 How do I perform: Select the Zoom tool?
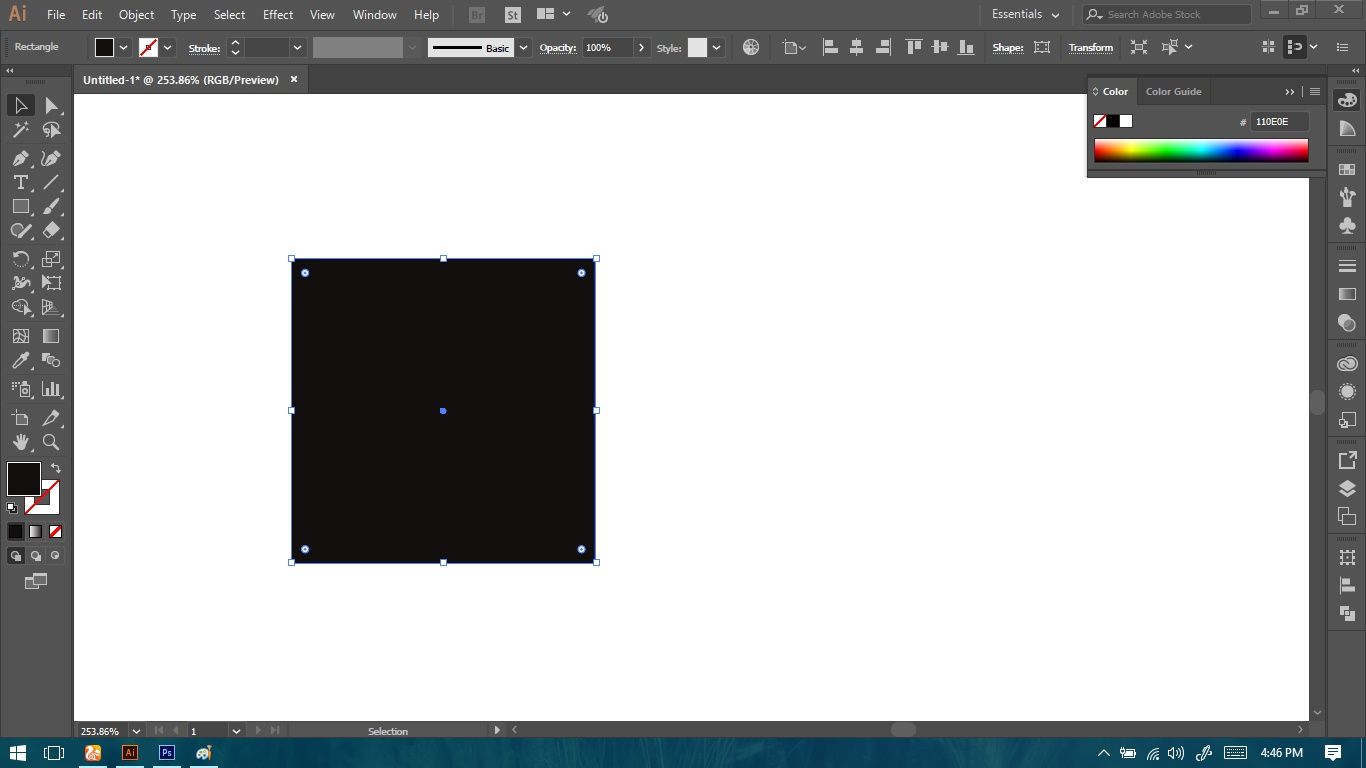click(x=51, y=442)
